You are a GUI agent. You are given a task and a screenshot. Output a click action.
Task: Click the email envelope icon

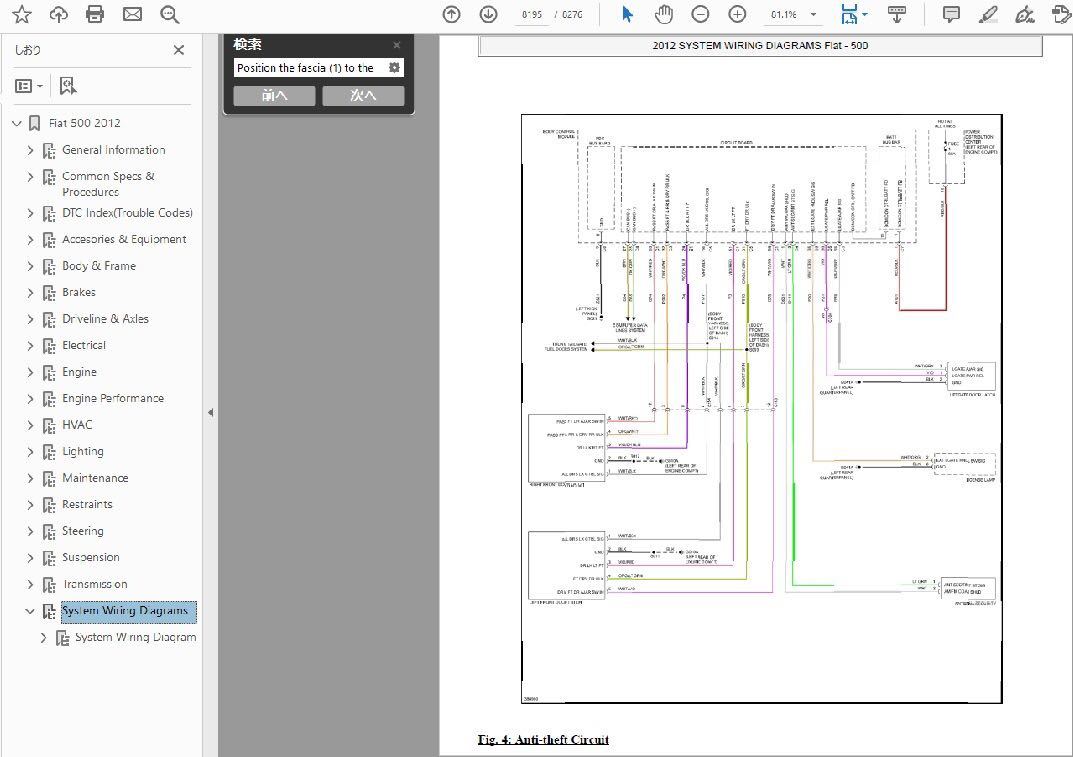pos(132,14)
